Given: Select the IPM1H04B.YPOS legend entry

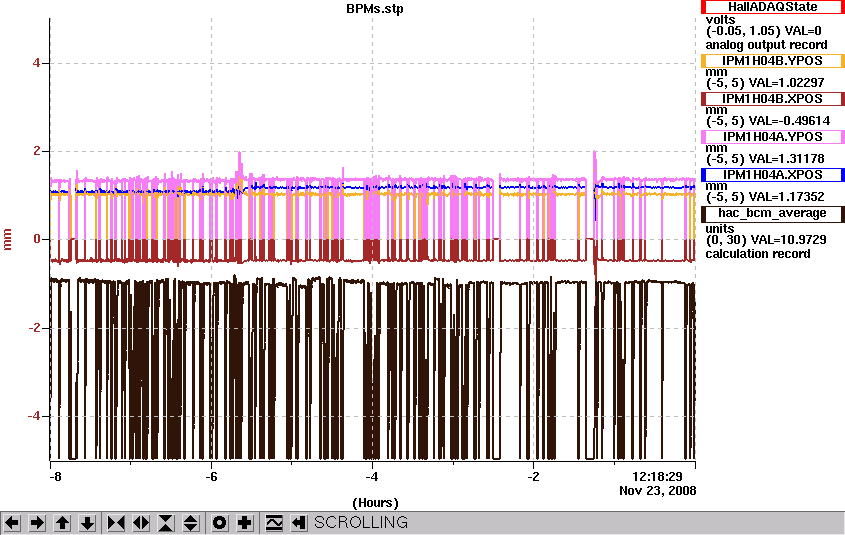Looking at the screenshot, I should 772,61.
